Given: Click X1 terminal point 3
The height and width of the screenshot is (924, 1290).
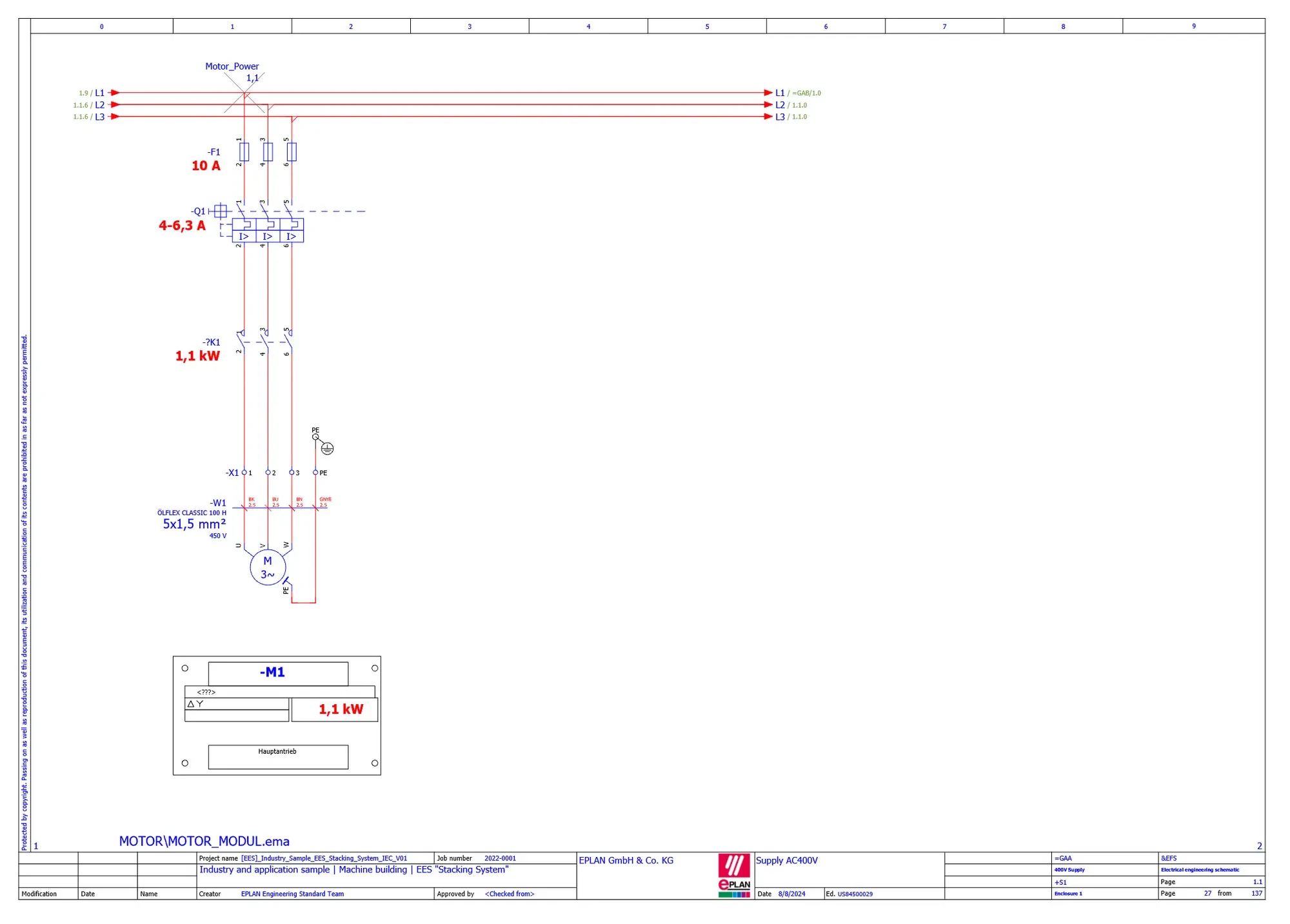Looking at the screenshot, I should coord(292,473).
